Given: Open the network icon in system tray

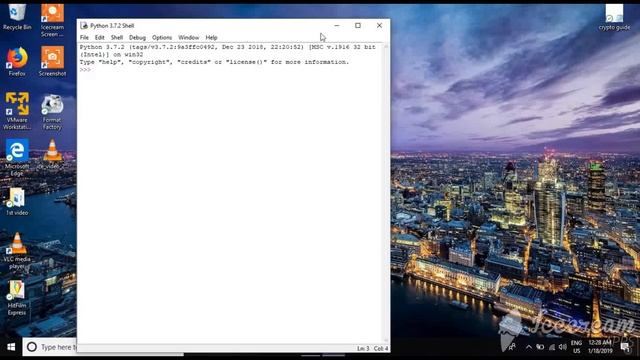Looking at the screenshot, I should 551,347.
